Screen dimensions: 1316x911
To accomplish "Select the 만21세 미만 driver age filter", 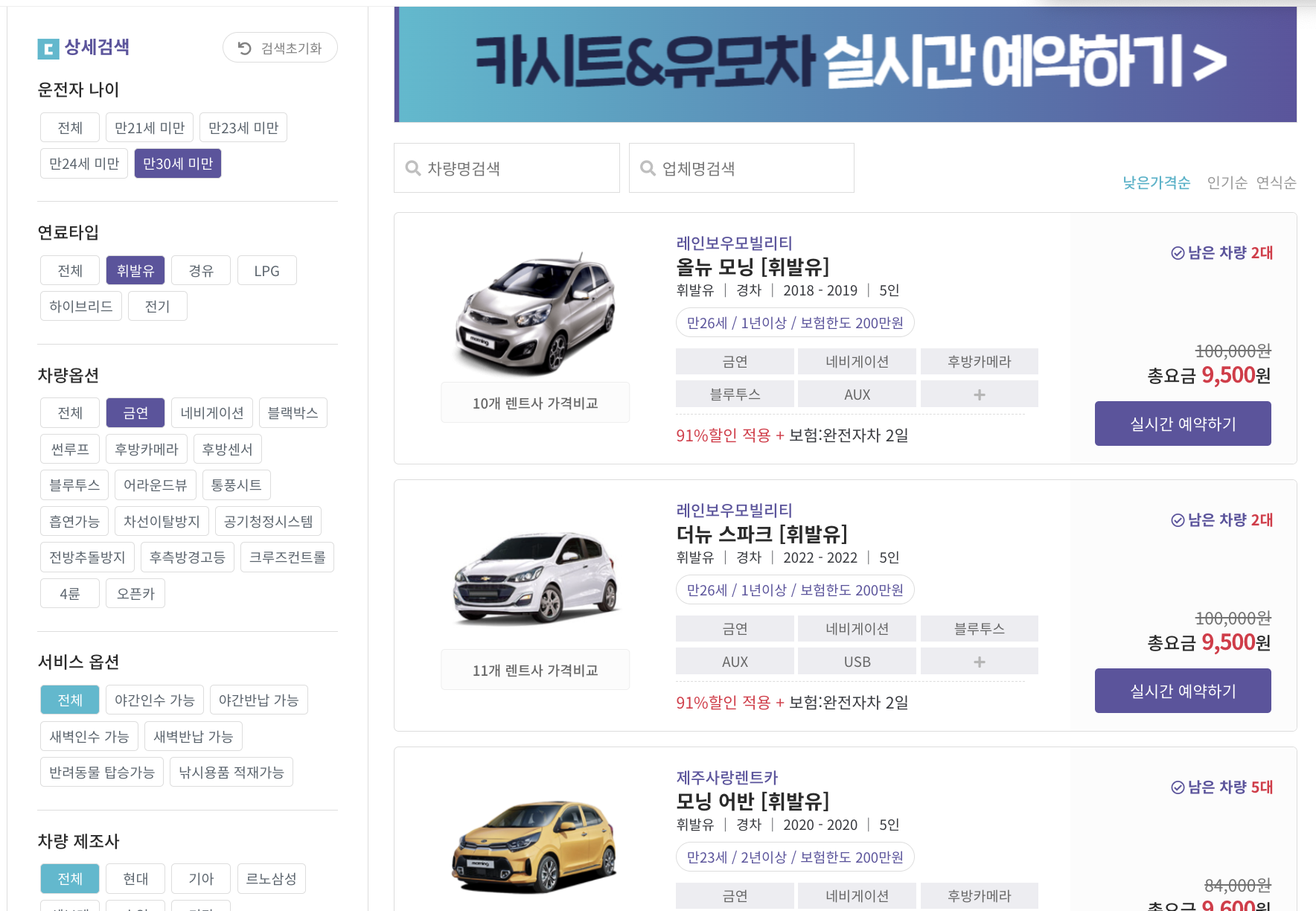I will [149, 127].
